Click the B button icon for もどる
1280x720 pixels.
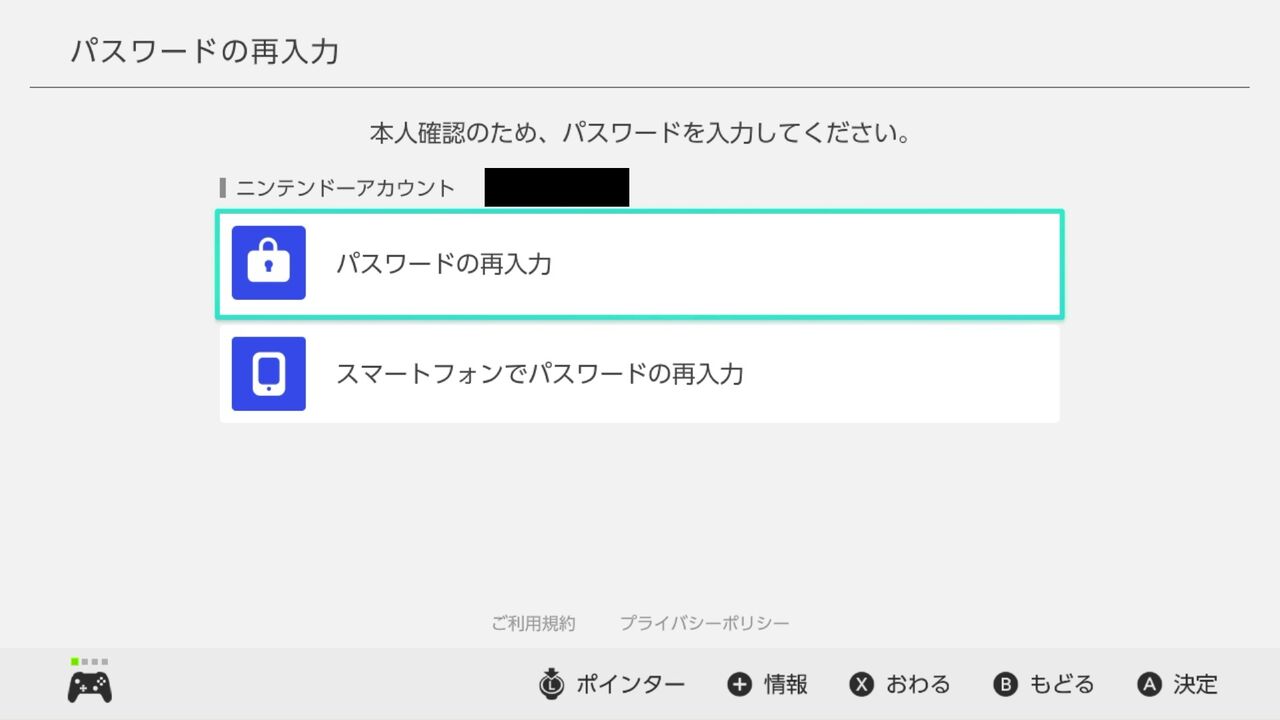1005,685
